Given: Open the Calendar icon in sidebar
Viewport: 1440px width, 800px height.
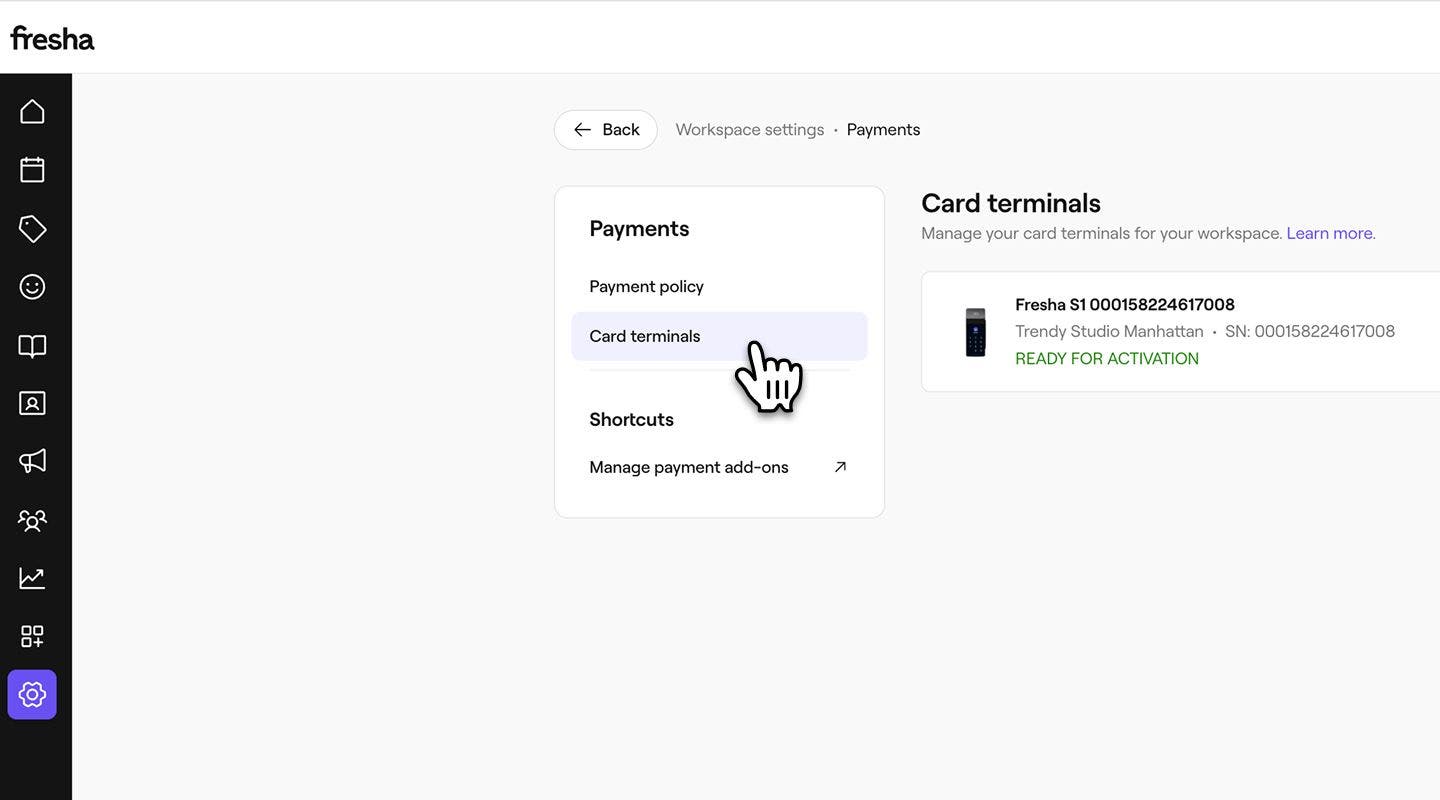Looking at the screenshot, I should pyautogui.click(x=32, y=169).
